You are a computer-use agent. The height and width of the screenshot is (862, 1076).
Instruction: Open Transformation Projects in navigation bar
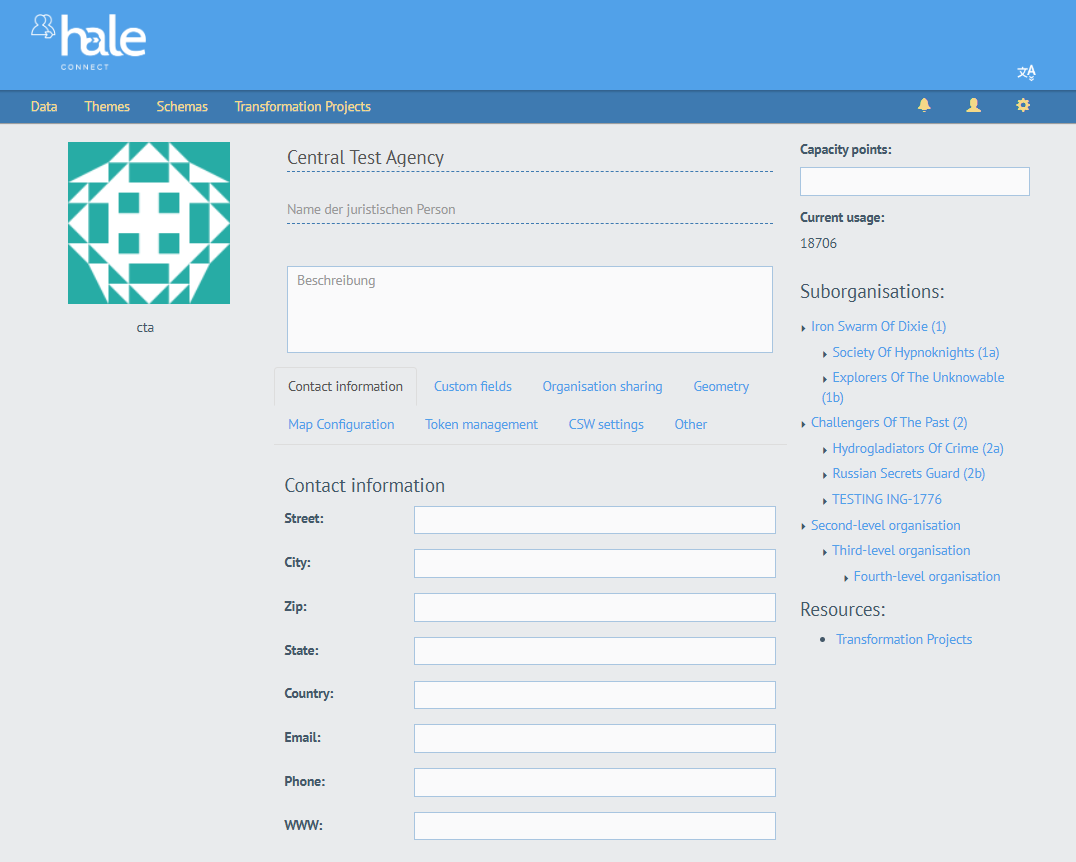[x=302, y=107]
